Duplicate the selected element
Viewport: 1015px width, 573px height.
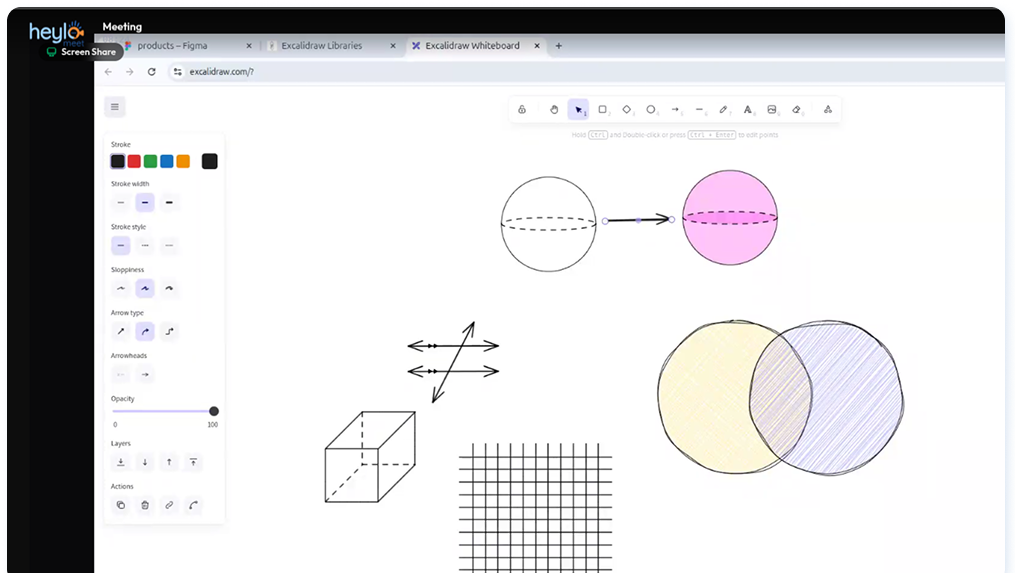[120, 505]
